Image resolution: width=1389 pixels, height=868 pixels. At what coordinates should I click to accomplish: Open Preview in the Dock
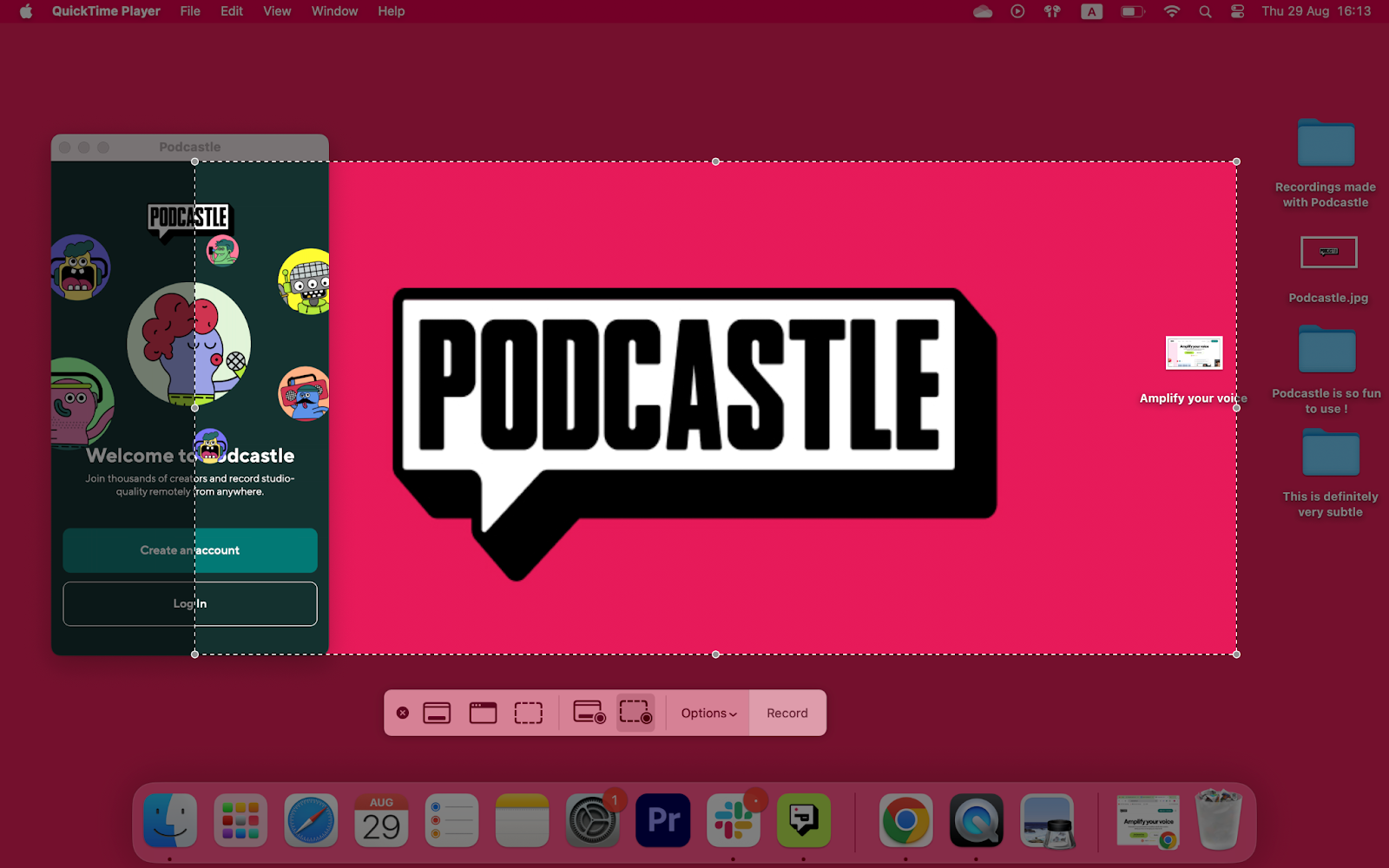pos(1047,820)
